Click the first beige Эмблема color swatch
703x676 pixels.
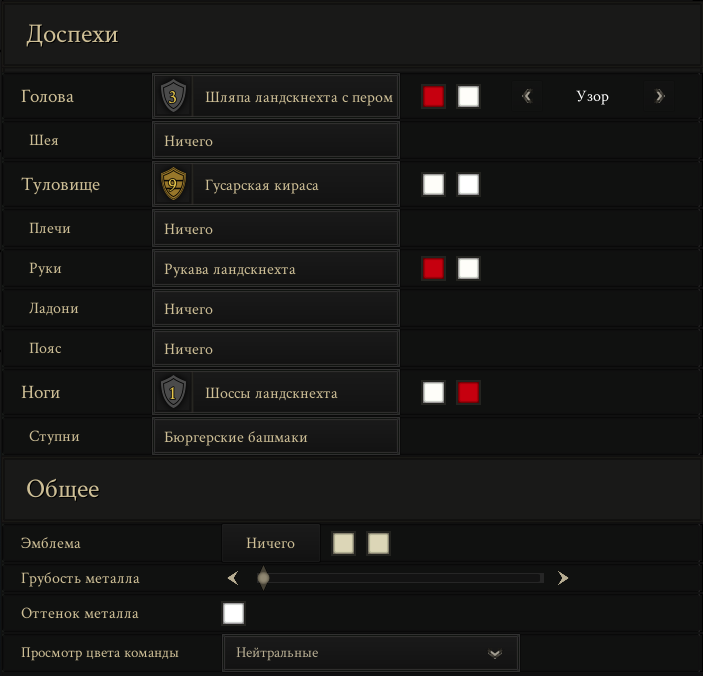343,543
